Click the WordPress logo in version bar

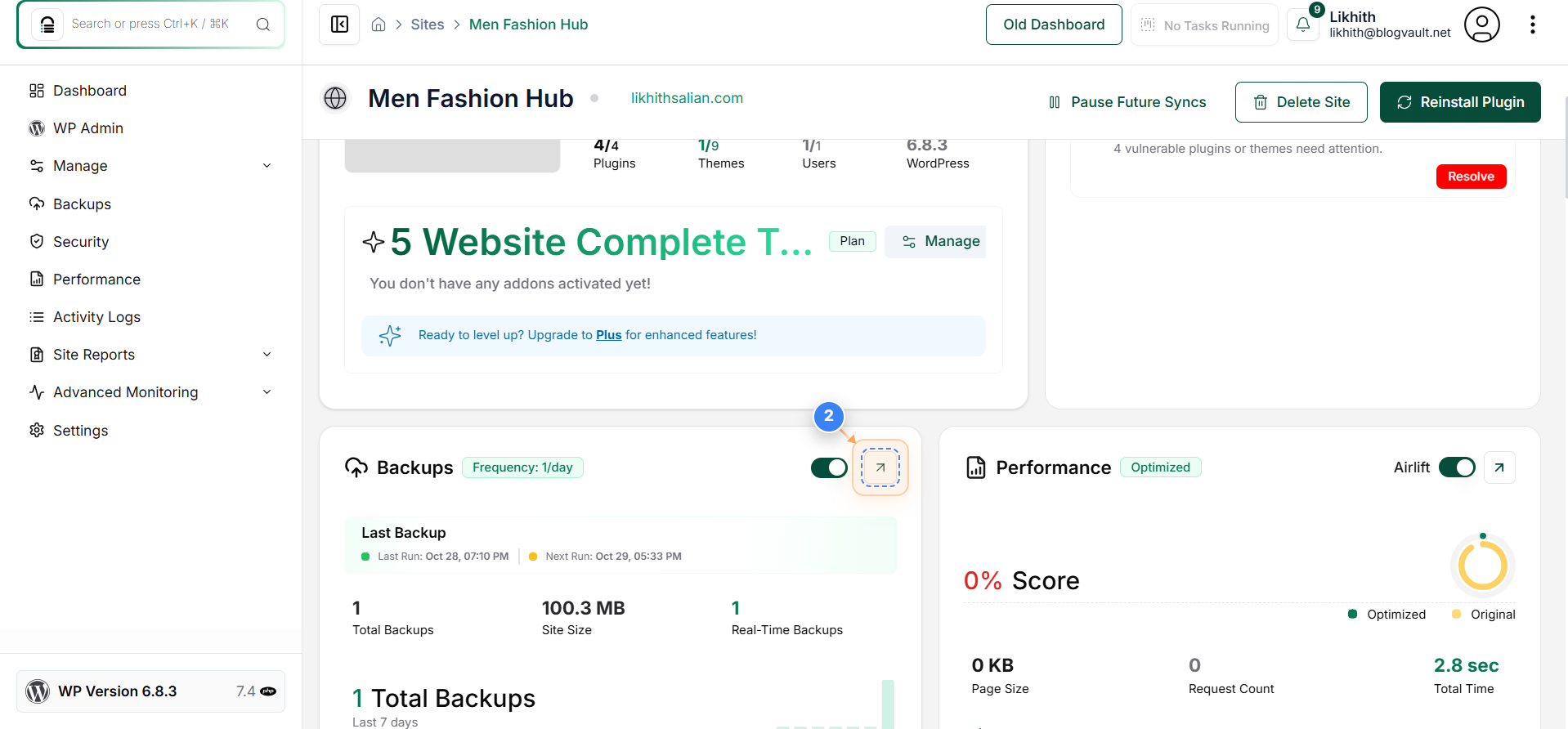(x=38, y=691)
